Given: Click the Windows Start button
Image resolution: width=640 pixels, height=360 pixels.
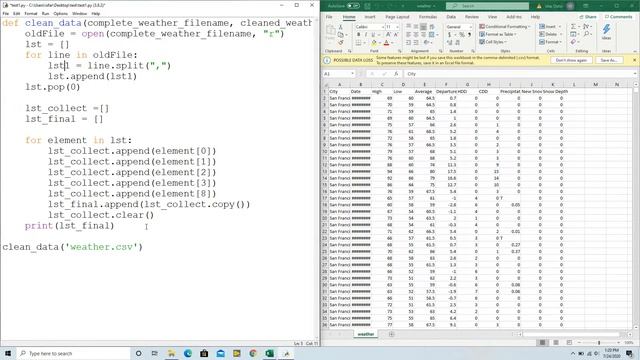Looking at the screenshot, I should 8,353.
